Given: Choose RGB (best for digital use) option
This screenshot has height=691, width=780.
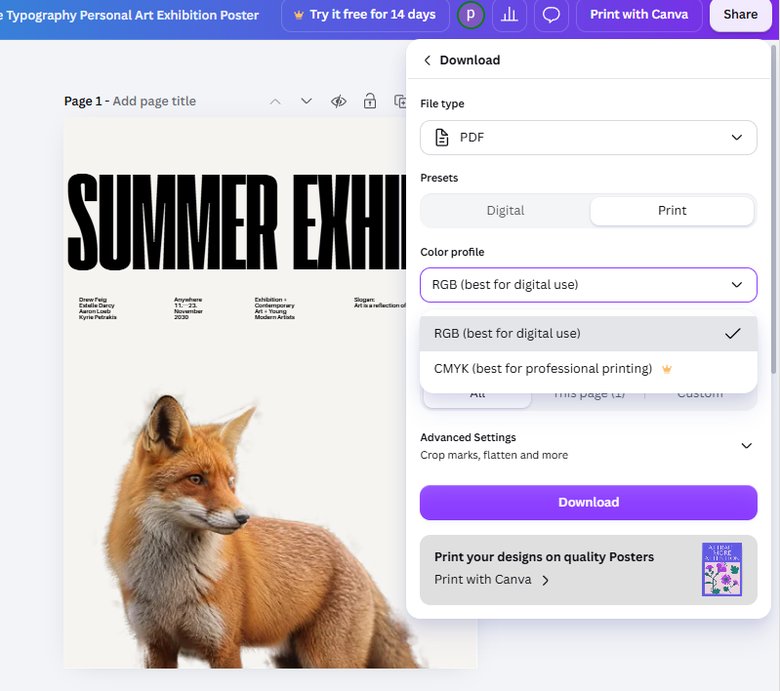Looking at the screenshot, I should point(588,333).
